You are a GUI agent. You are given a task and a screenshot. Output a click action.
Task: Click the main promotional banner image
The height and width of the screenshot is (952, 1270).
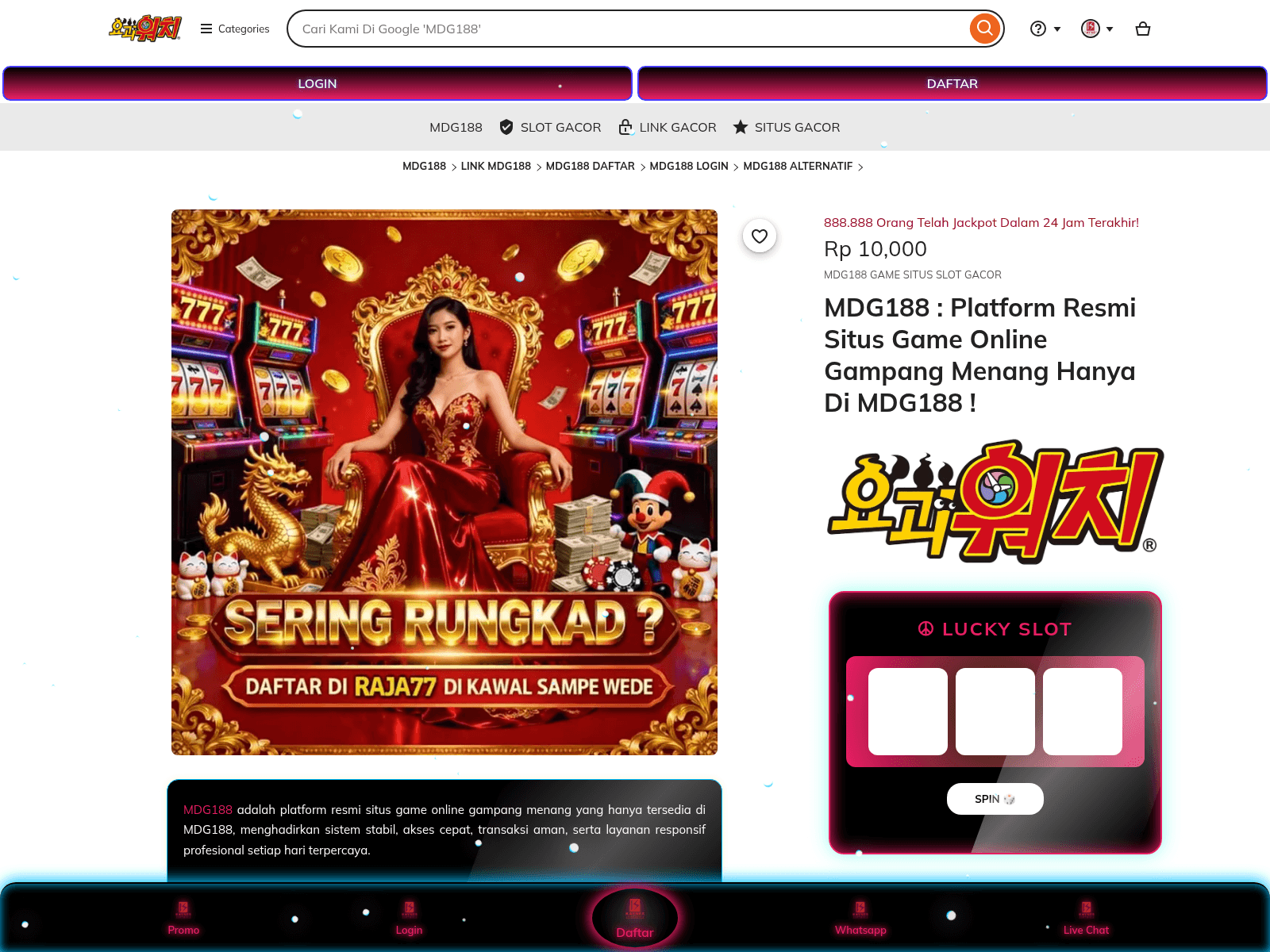tap(444, 482)
